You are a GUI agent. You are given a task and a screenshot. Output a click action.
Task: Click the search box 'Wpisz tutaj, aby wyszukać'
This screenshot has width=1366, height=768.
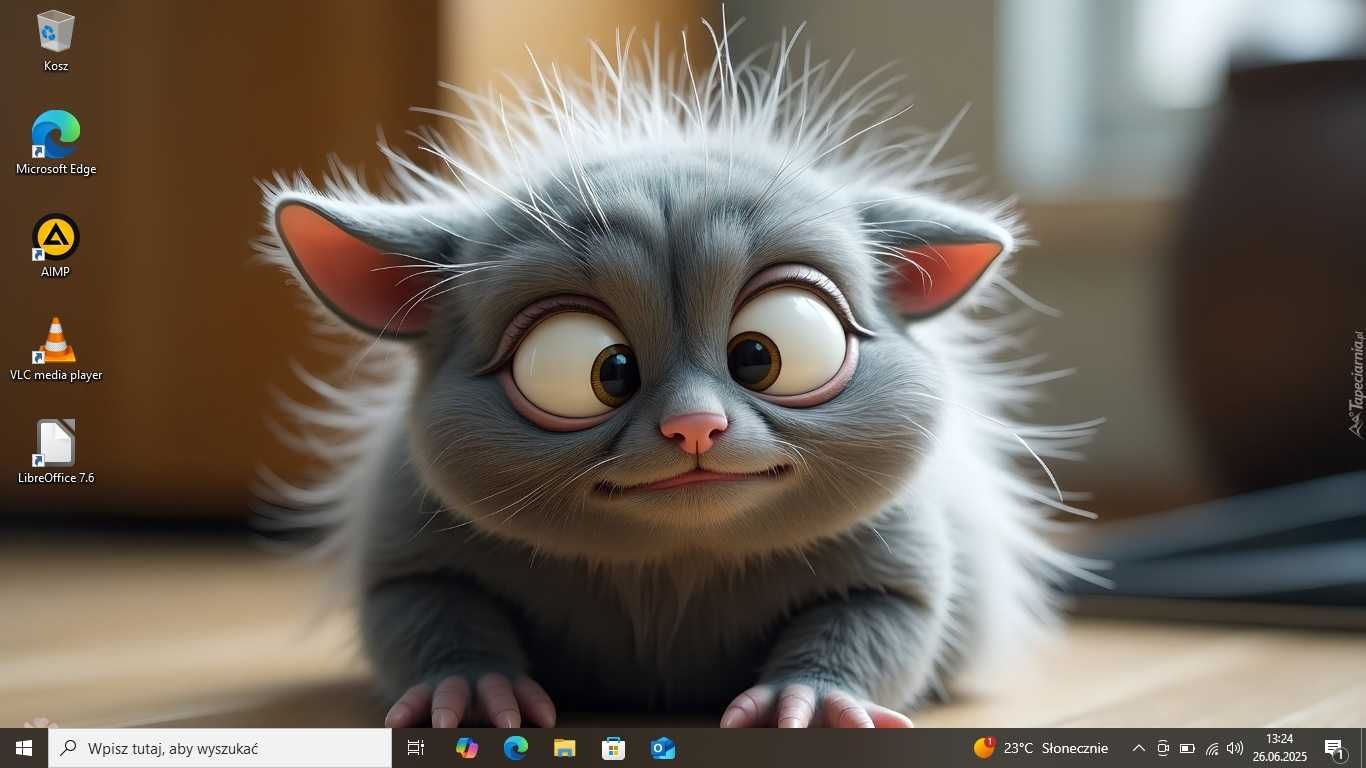click(x=220, y=748)
